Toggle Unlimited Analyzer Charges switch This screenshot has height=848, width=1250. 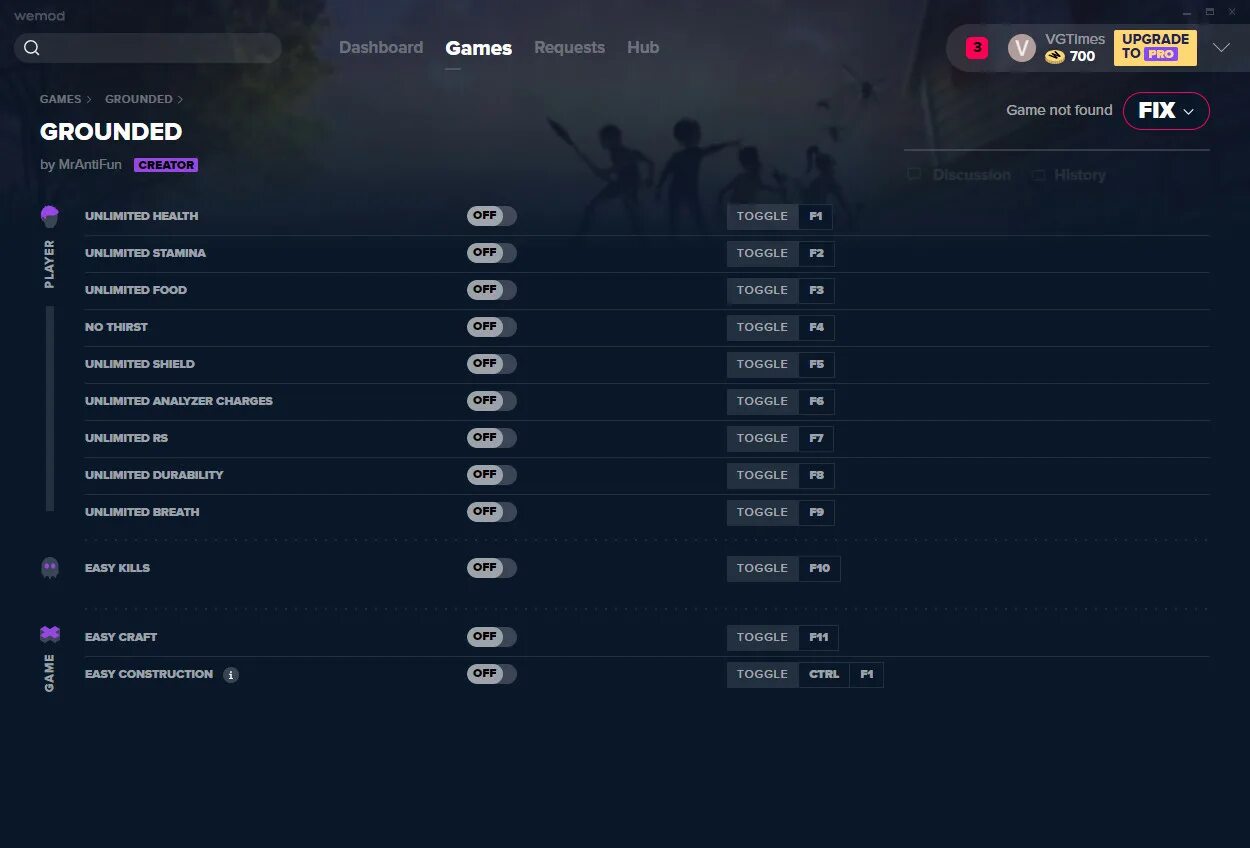(x=492, y=401)
